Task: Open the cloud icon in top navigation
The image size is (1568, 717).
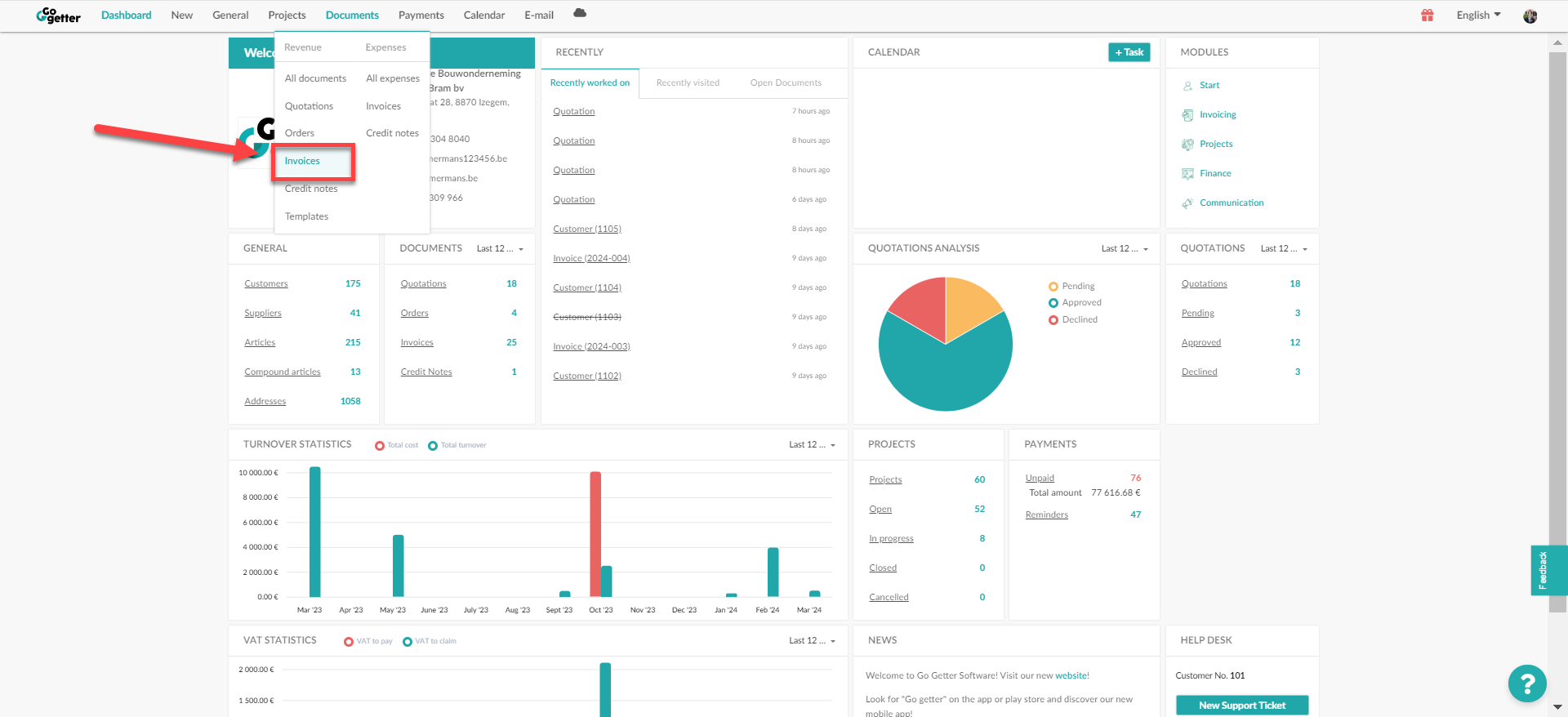Action: (580, 13)
